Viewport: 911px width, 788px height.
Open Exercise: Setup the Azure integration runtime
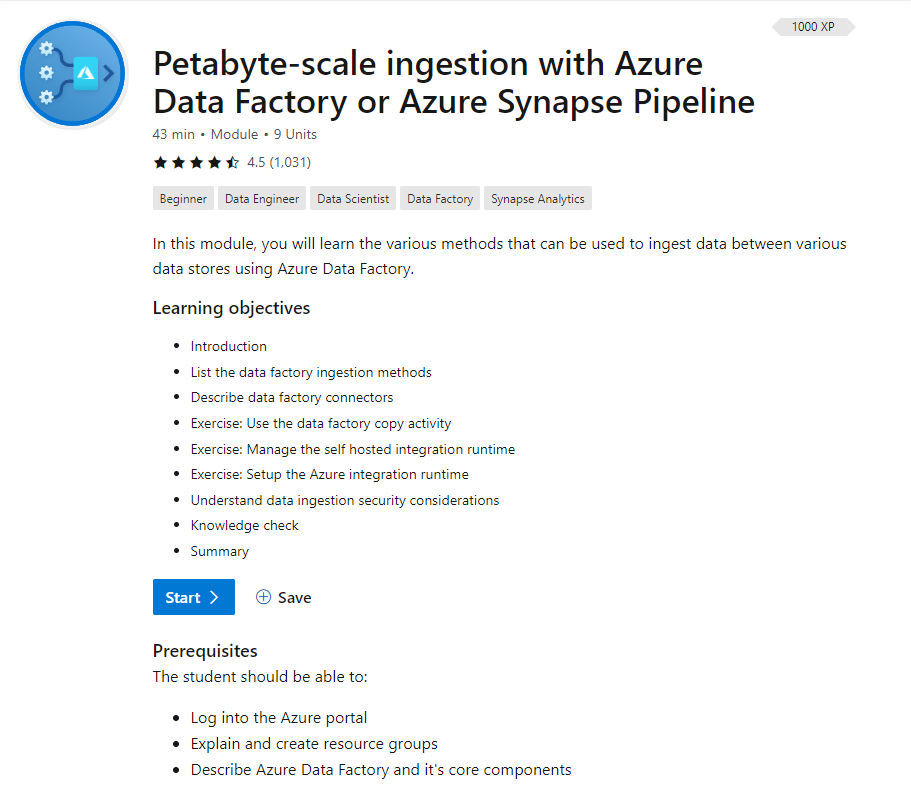[330, 474]
